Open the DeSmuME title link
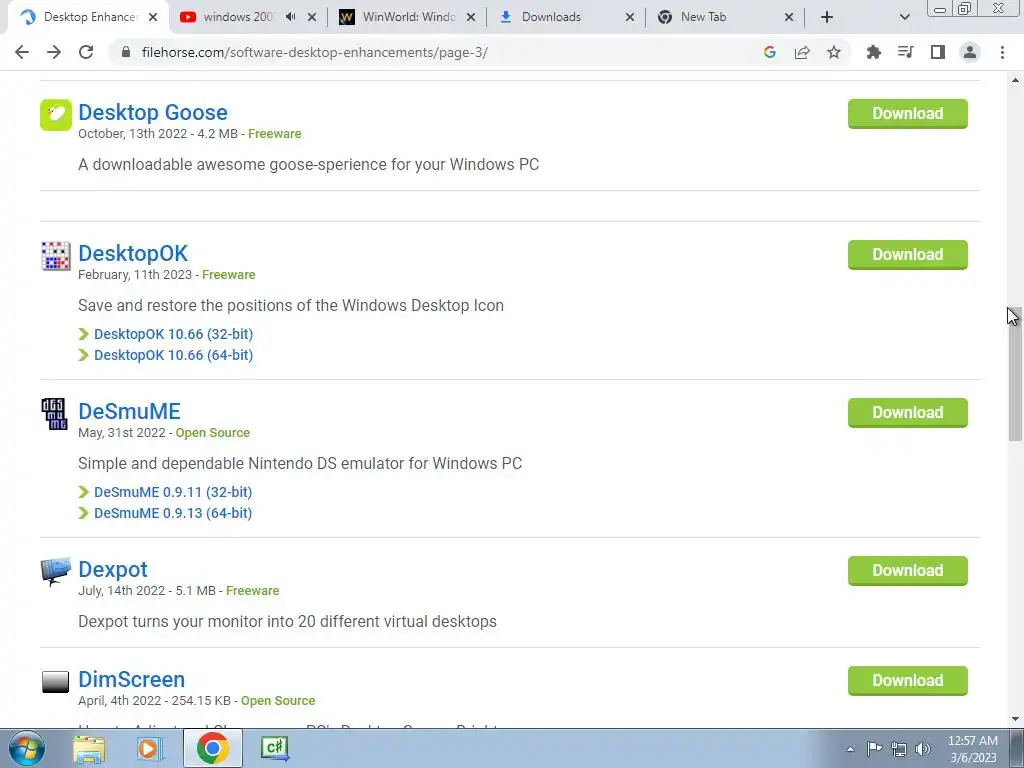This screenshot has width=1024, height=768. (x=129, y=411)
